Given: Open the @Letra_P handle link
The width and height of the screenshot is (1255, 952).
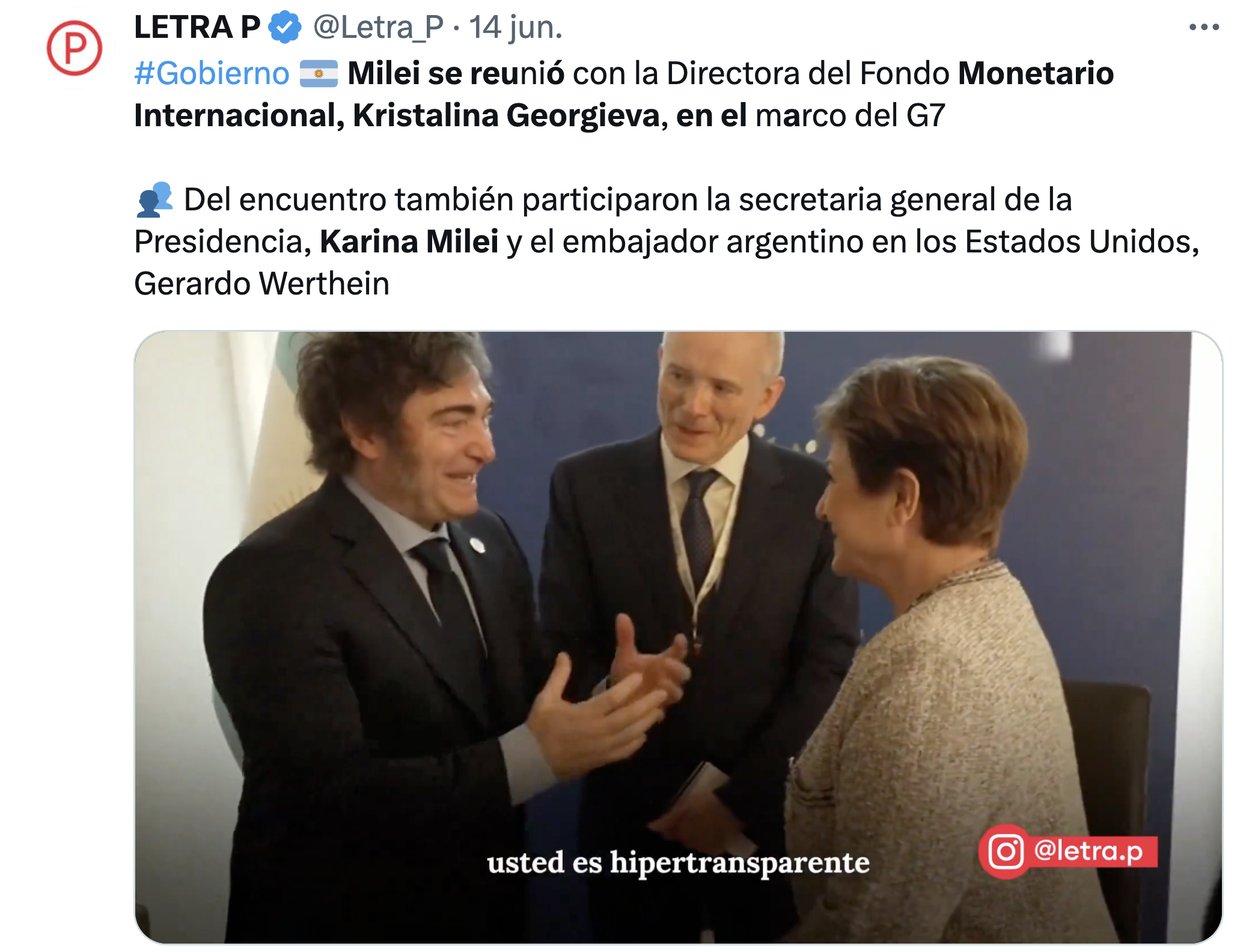Looking at the screenshot, I should [378, 27].
